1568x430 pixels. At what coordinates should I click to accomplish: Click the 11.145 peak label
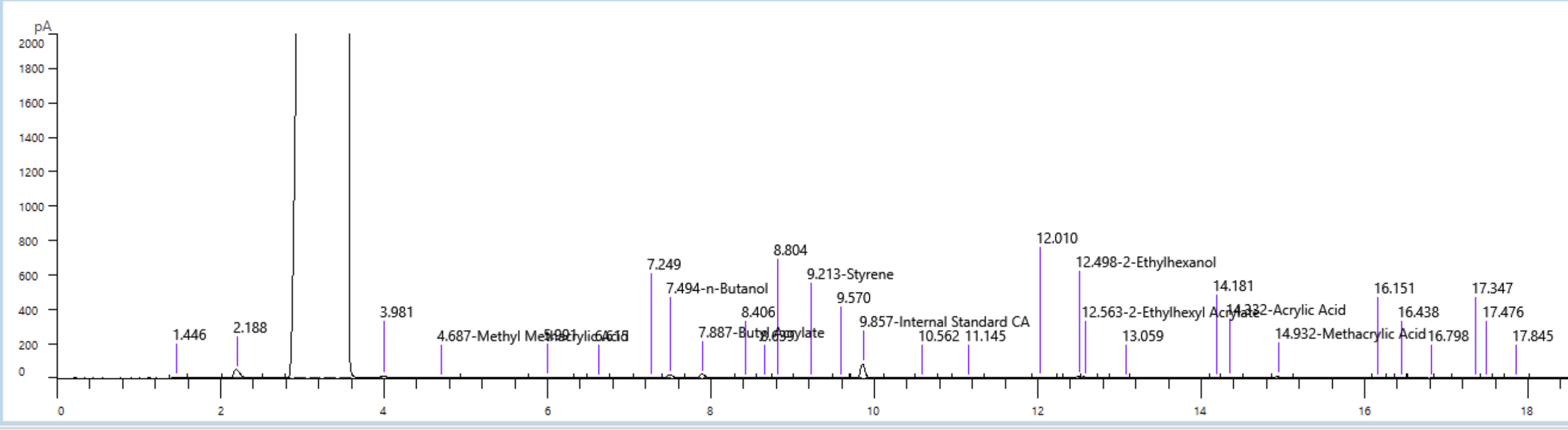click(x=985, y=336)
